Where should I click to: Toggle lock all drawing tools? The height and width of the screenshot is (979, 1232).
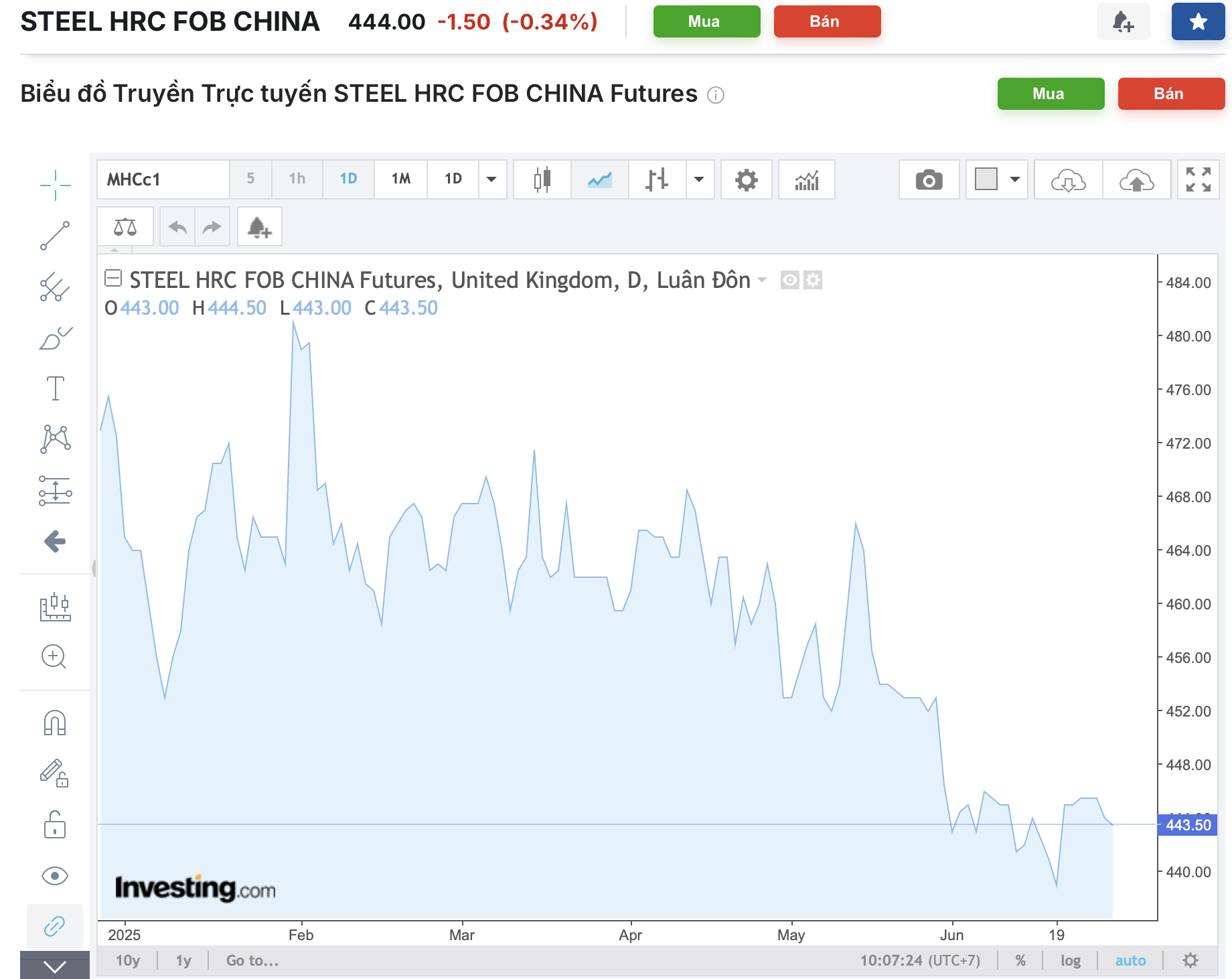[55, 824]
